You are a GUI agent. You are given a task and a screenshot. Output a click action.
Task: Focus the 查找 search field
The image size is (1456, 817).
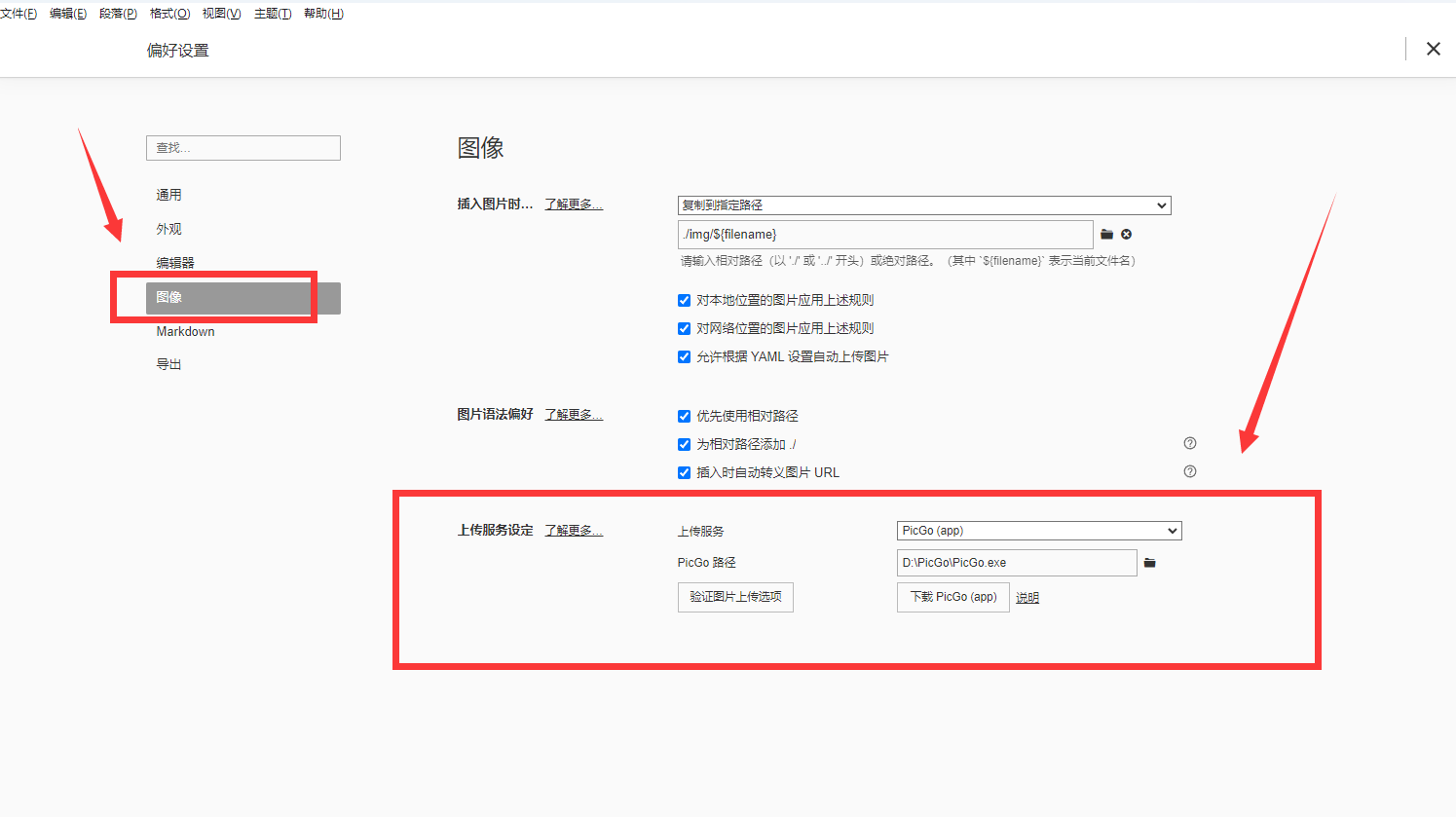click(x=243, y=148)
